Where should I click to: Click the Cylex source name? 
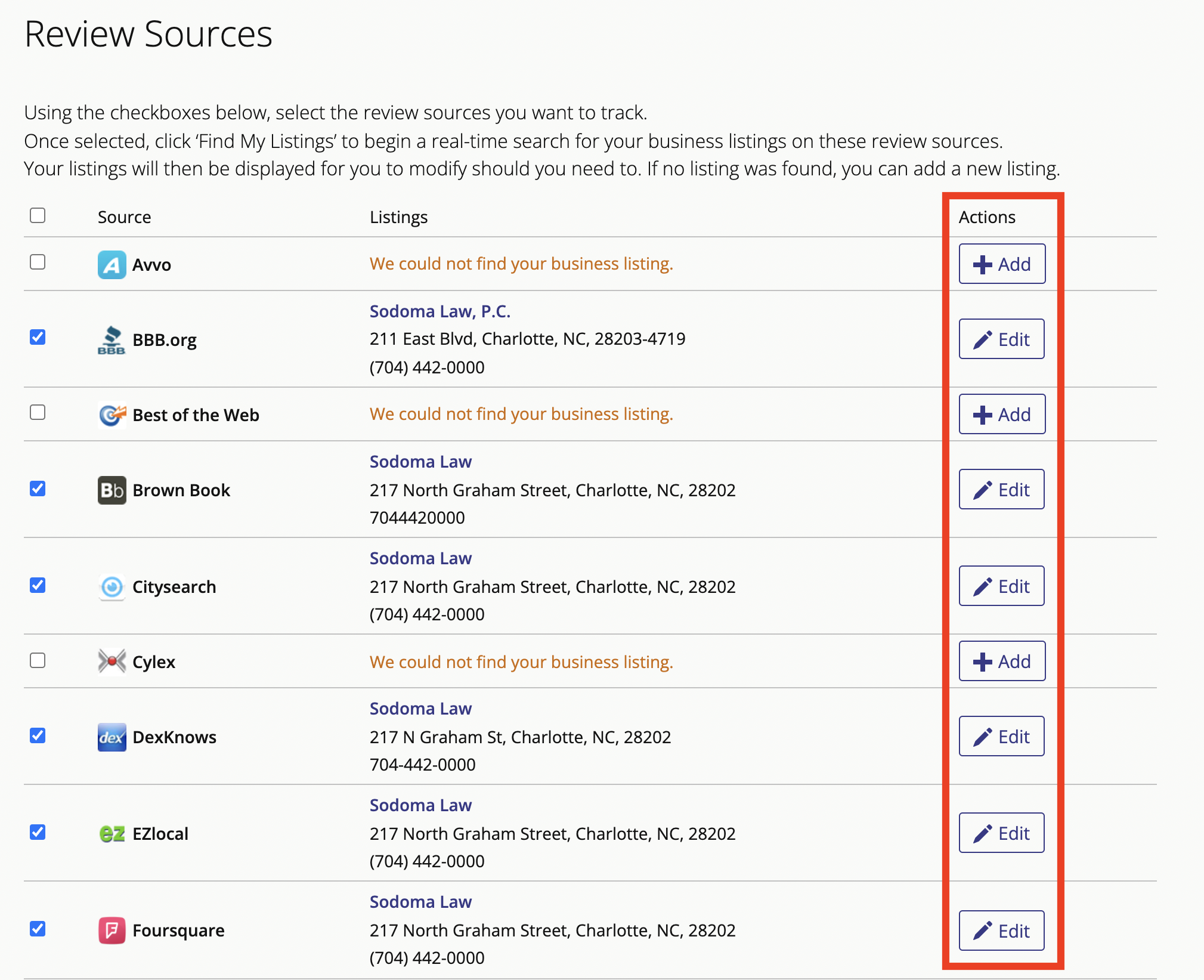pyautogui.click(x=154, y=662)
